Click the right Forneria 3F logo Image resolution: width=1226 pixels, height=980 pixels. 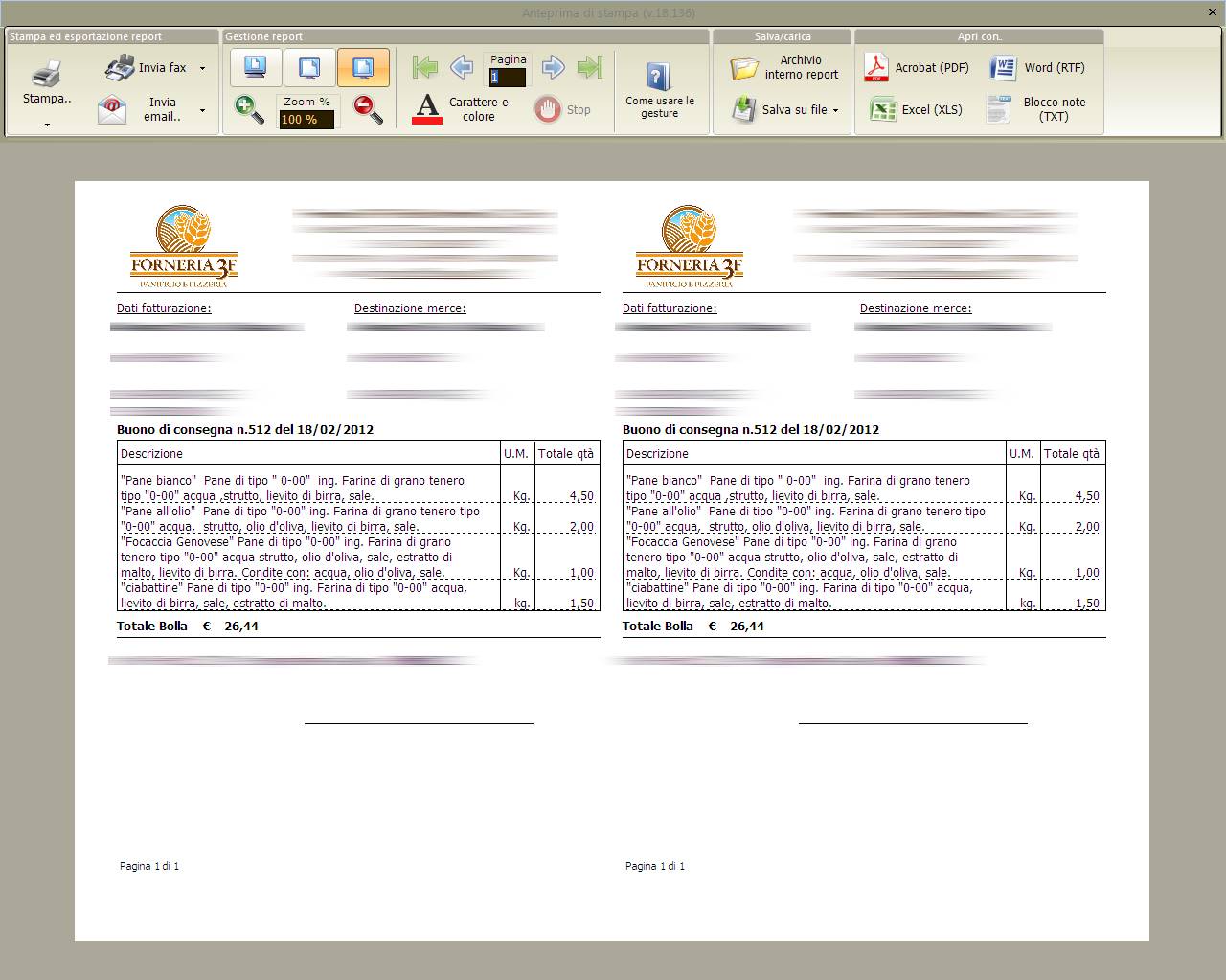[x=689, y=246]
